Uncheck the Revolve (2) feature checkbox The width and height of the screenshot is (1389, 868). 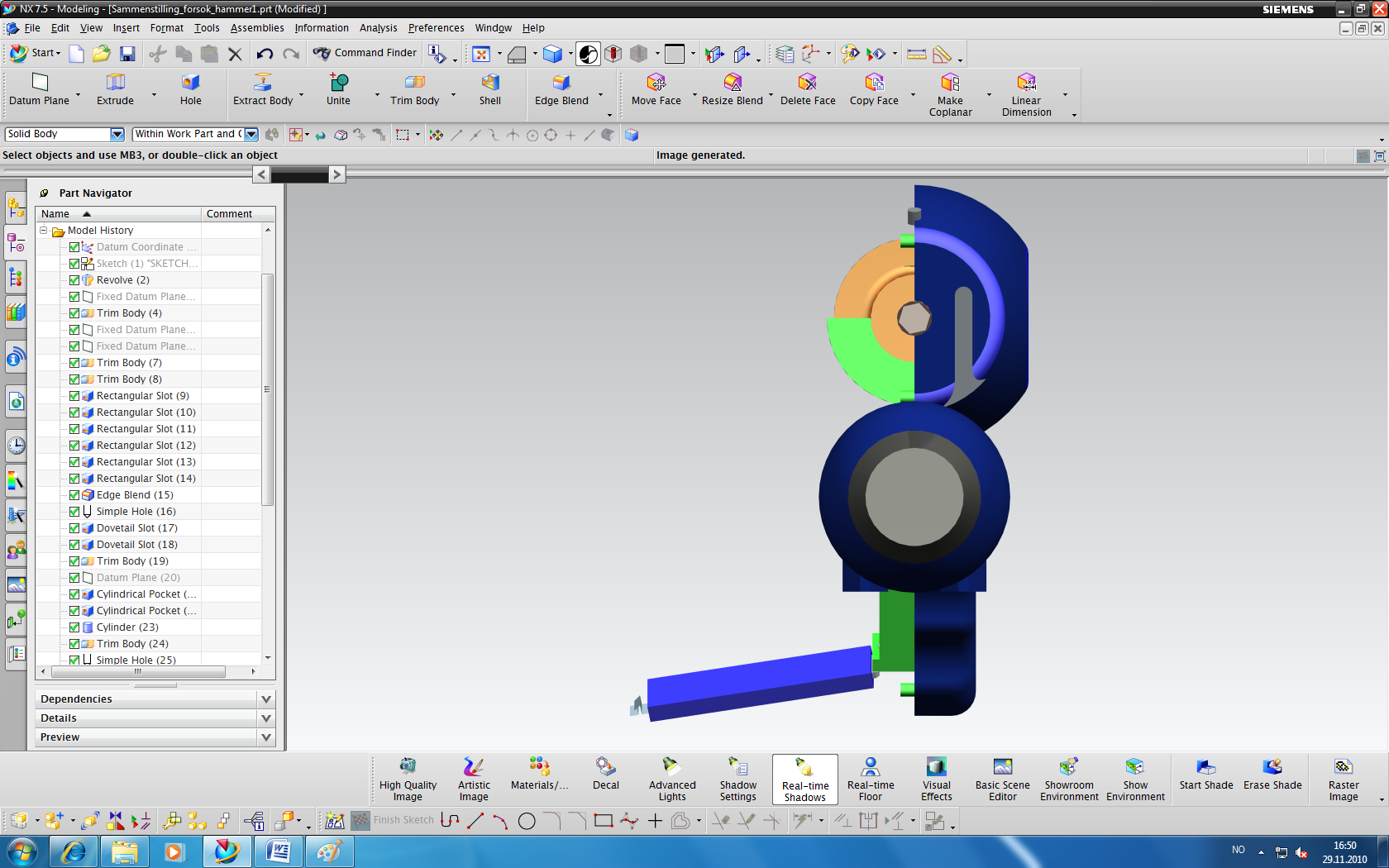pos(74,280)
